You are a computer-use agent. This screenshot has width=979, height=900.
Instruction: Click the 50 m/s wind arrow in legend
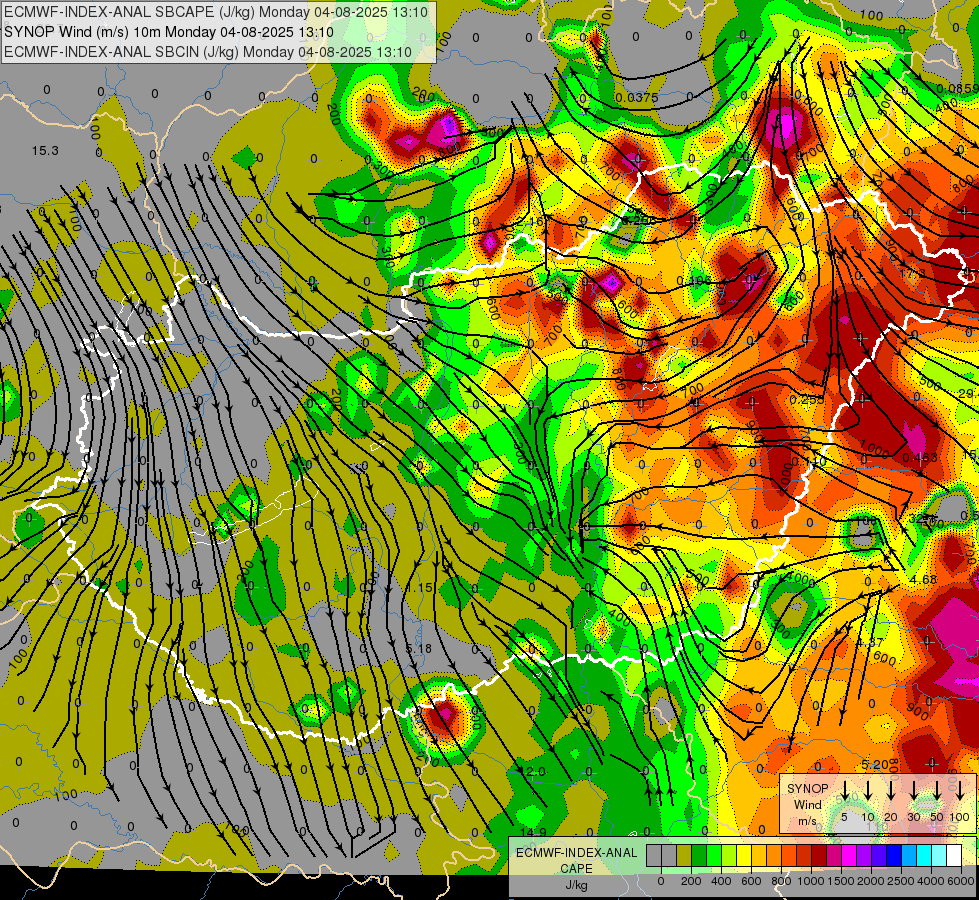937,791
